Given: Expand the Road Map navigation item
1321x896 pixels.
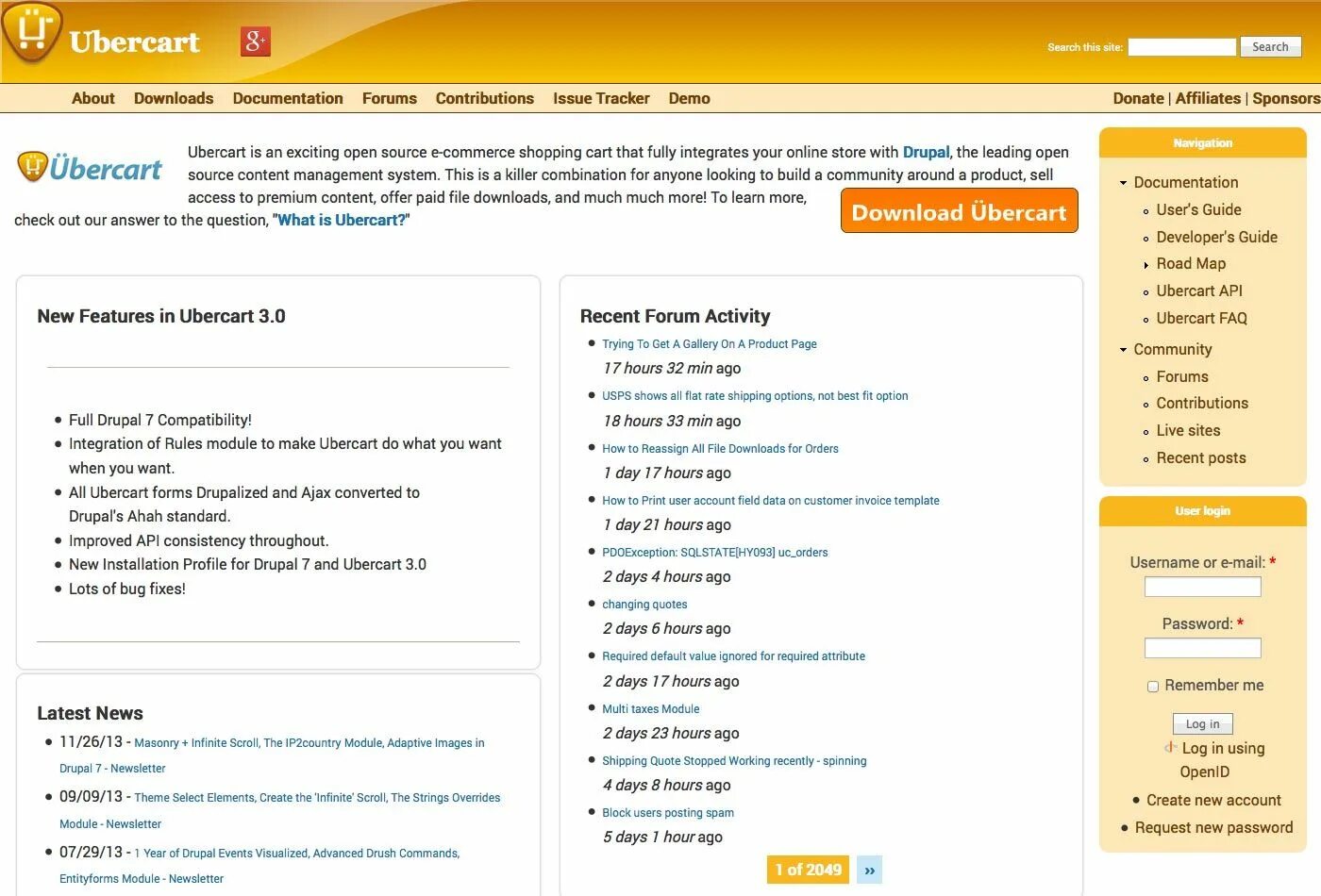Looking at the screenshot, I should point(1145,265).
